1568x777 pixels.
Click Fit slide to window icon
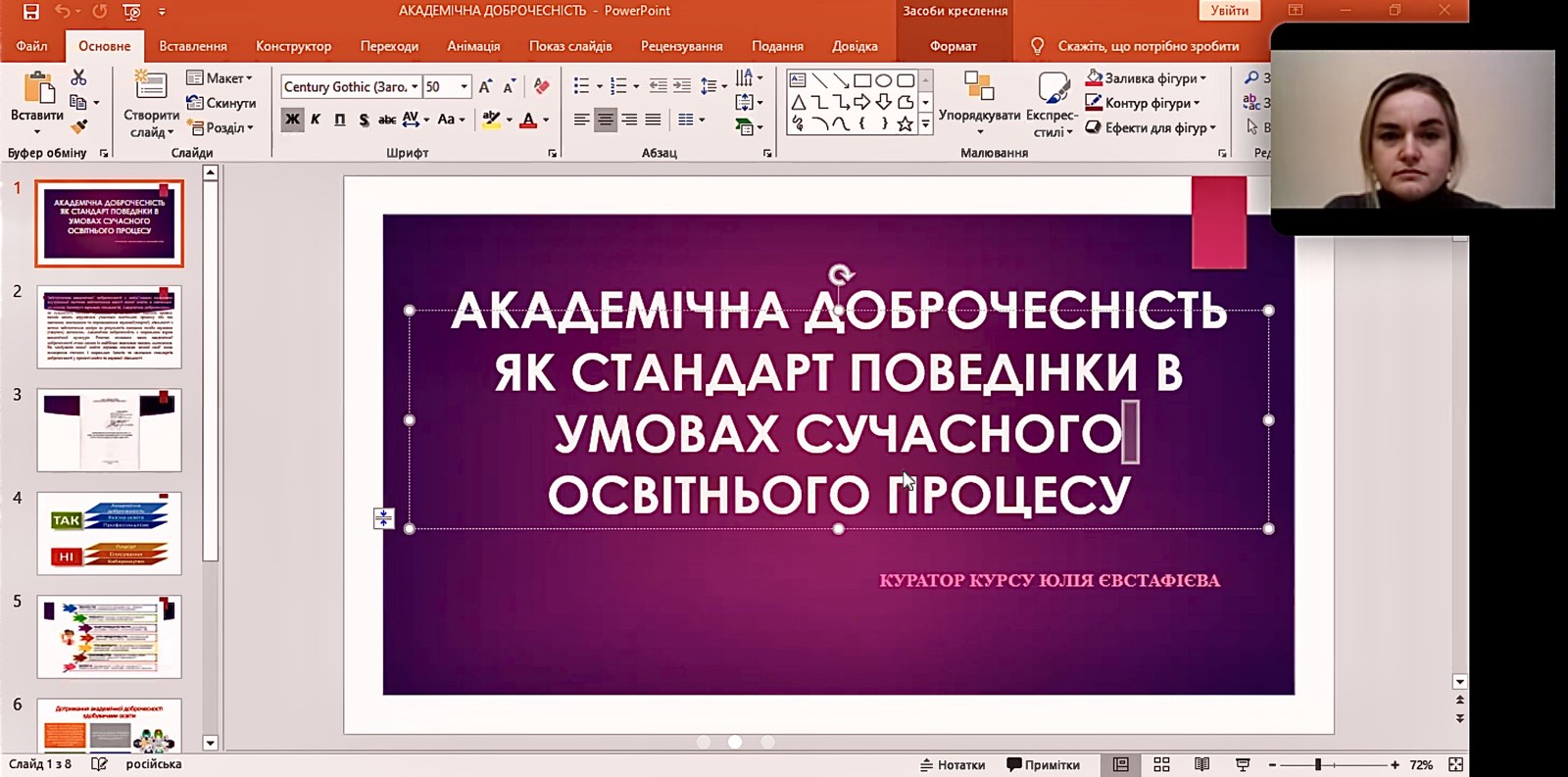(x=1455, y=764)
